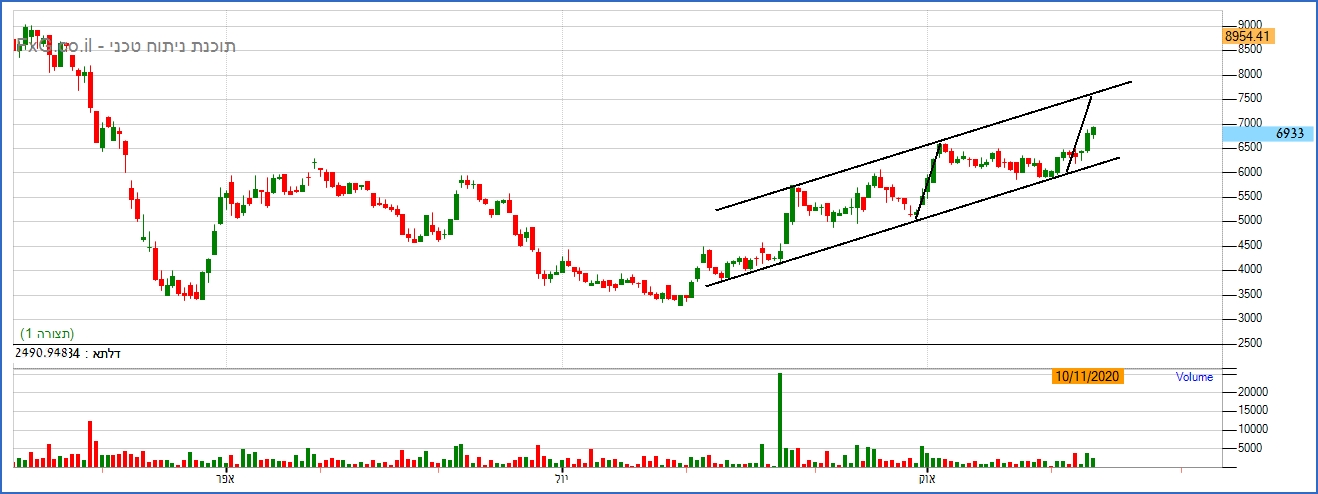
Task: Click the steep projection line near the last candles
Action: [1078, 132]
